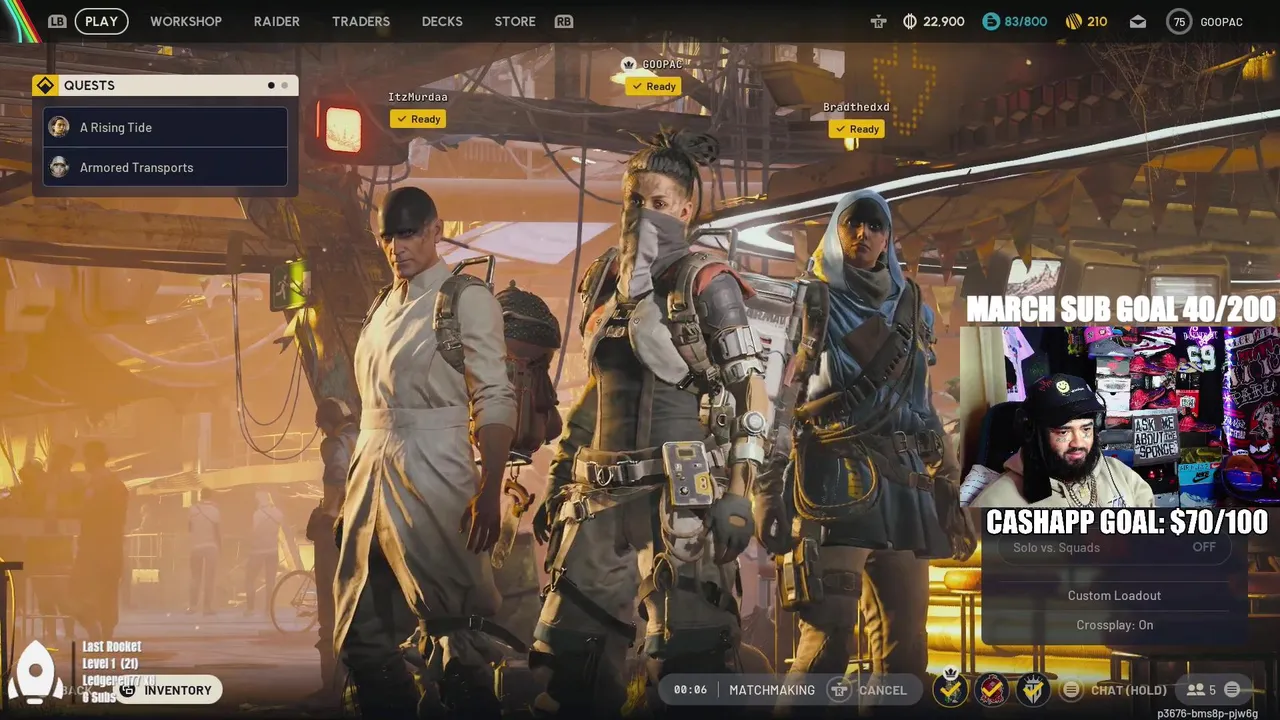Click the right-stick icon beside CANCEL

pos(839,690)
